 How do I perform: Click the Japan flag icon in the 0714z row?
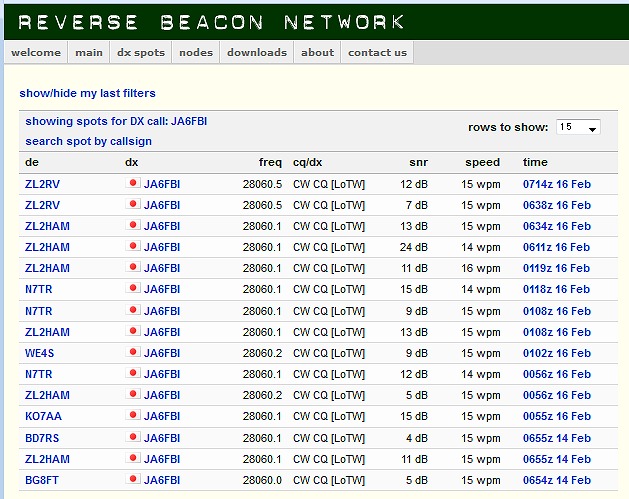(132, 183)
